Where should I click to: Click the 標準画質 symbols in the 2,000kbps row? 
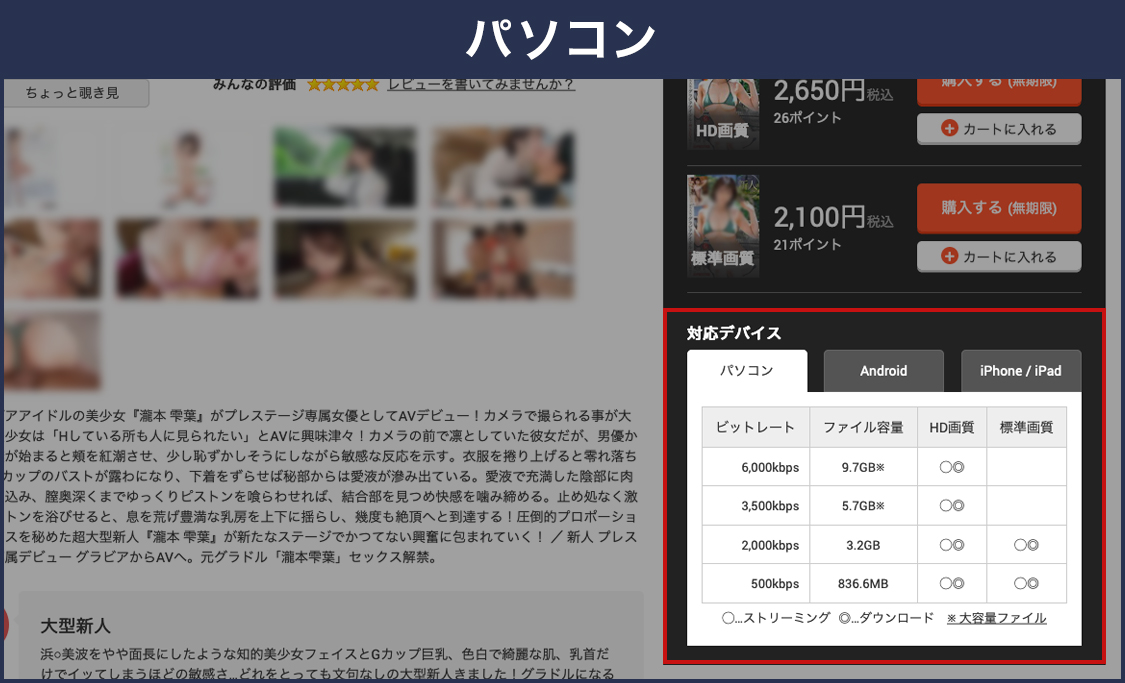coord(1026,545)
